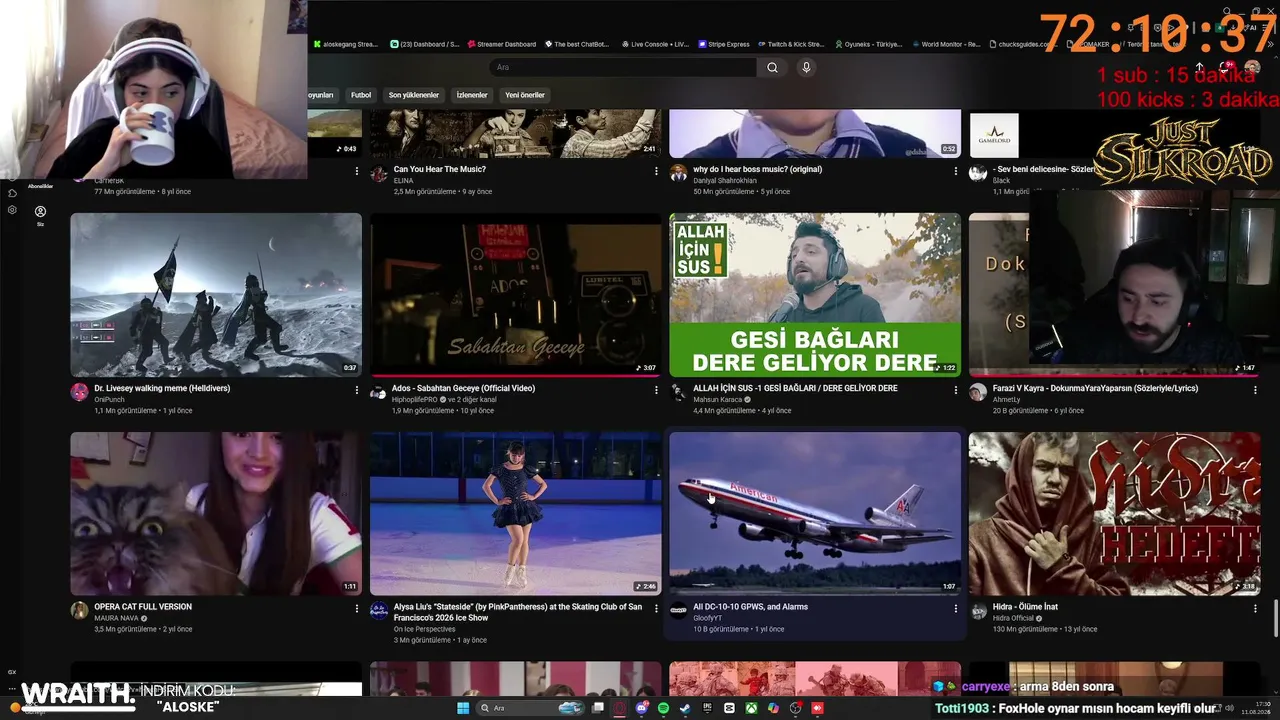Open AhmetLy channel avatar
This screenshot has width=1280, height=720.
[977, 392]
